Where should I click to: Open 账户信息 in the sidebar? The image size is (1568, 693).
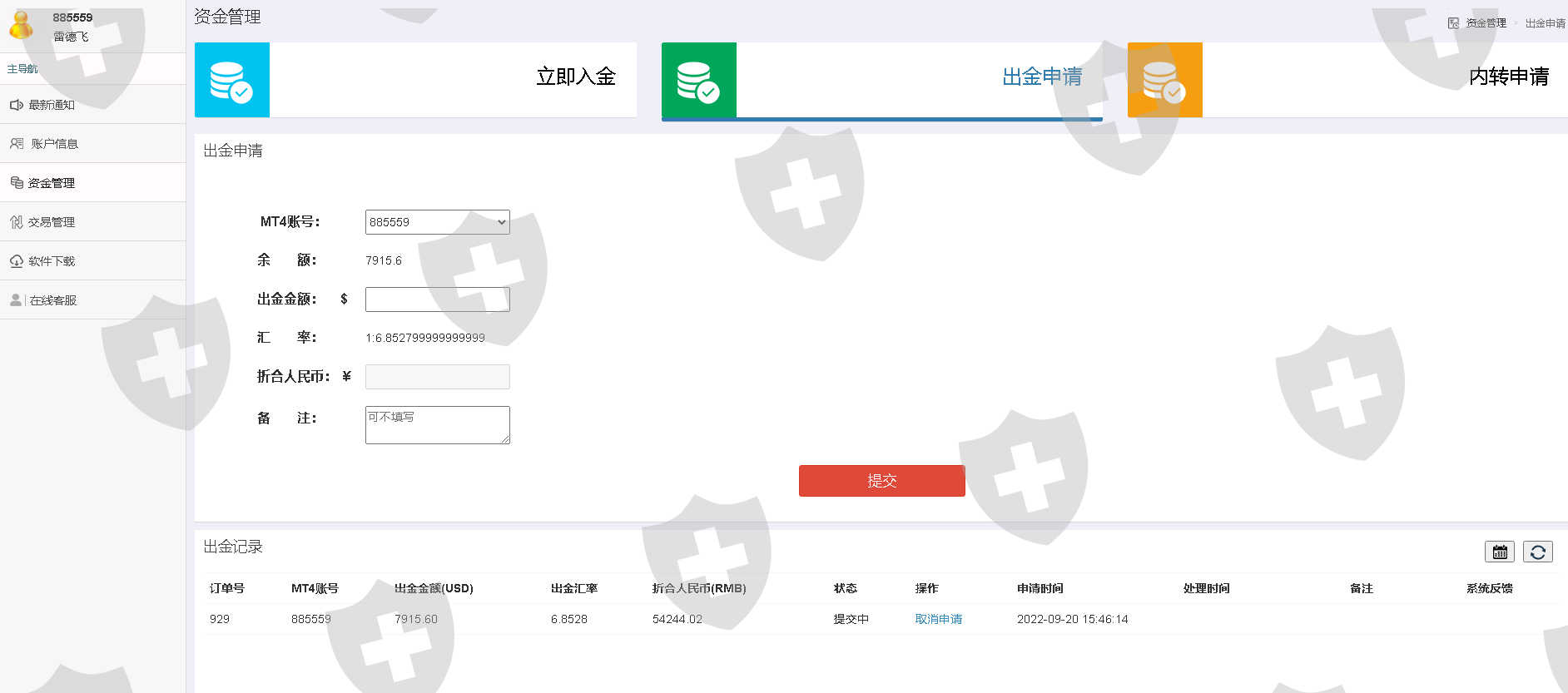pyautogui.click(x=54, y=144)
